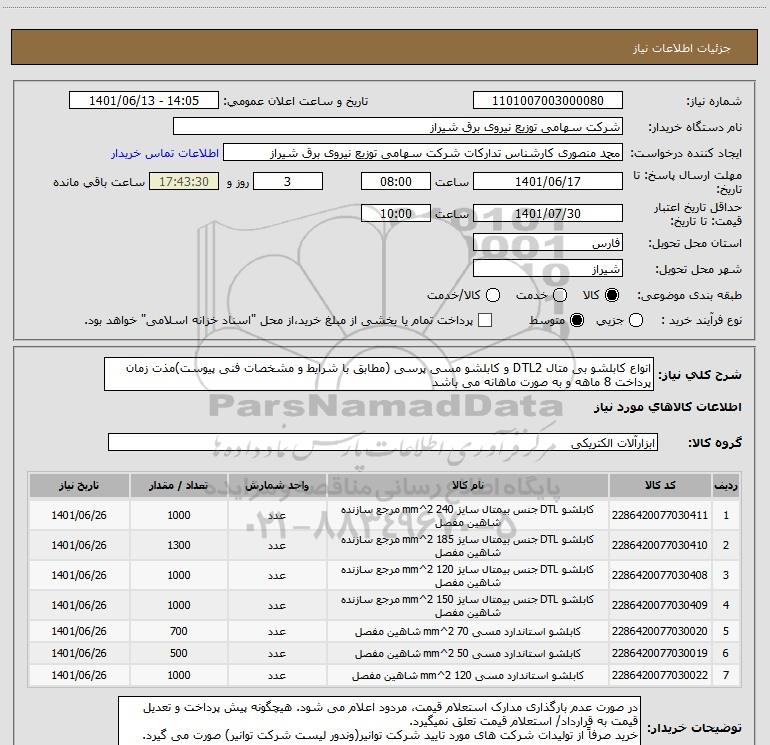Image resolution: width=770 pixels, height=745 pixels.
Task: Select the کالا radio button
Action: pyautogui.click(x=612, y=295)
